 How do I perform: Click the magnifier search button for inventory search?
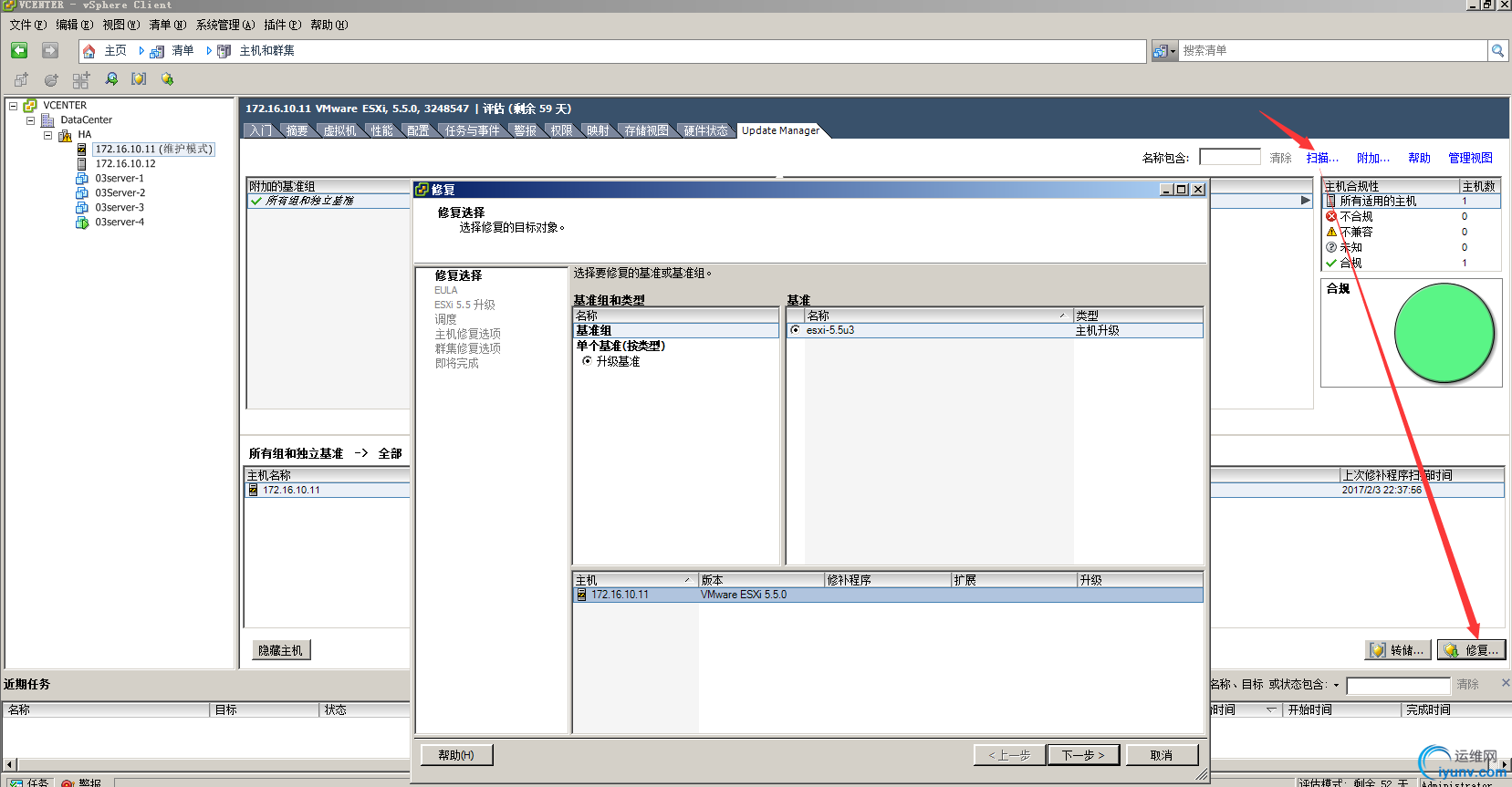(1497, 51)
